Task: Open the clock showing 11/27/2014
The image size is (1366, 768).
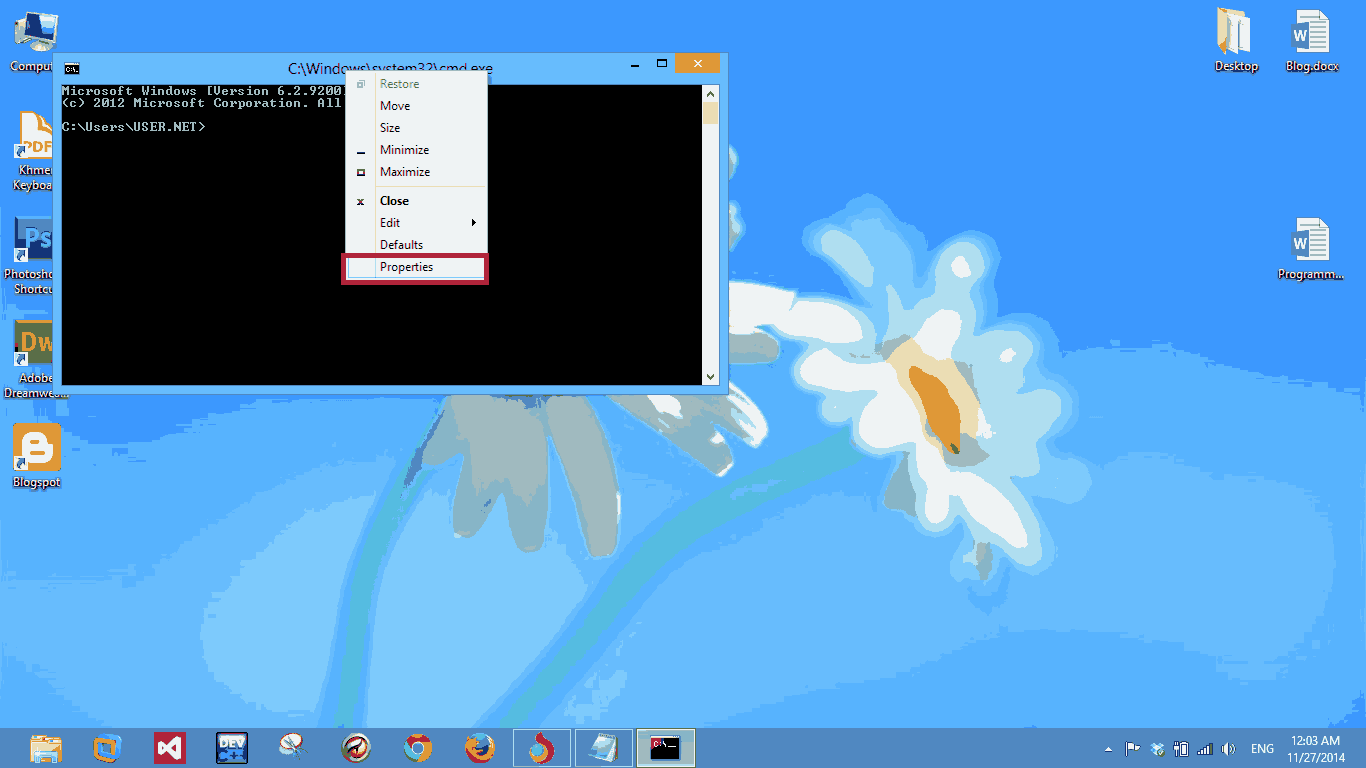Action: point(1319,747)
